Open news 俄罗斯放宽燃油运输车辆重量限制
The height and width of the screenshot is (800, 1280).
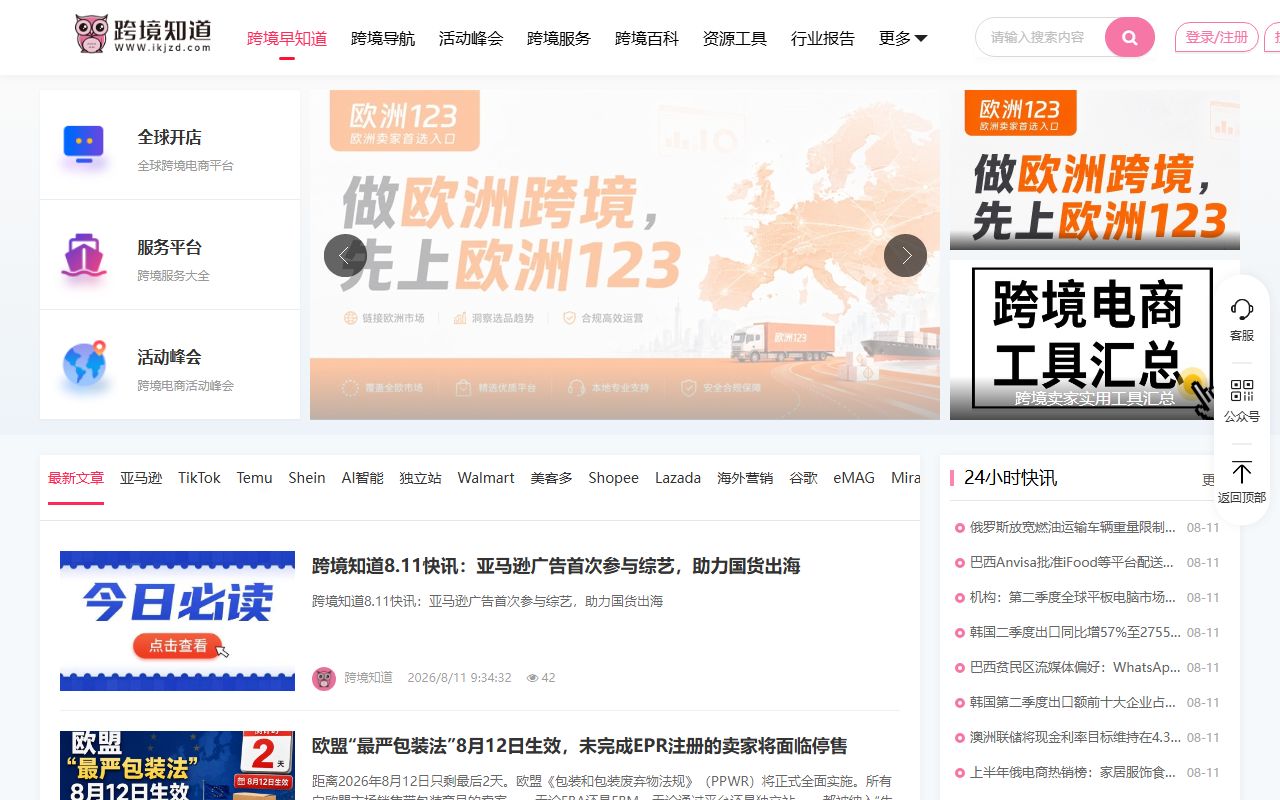tap(1073, 527)
